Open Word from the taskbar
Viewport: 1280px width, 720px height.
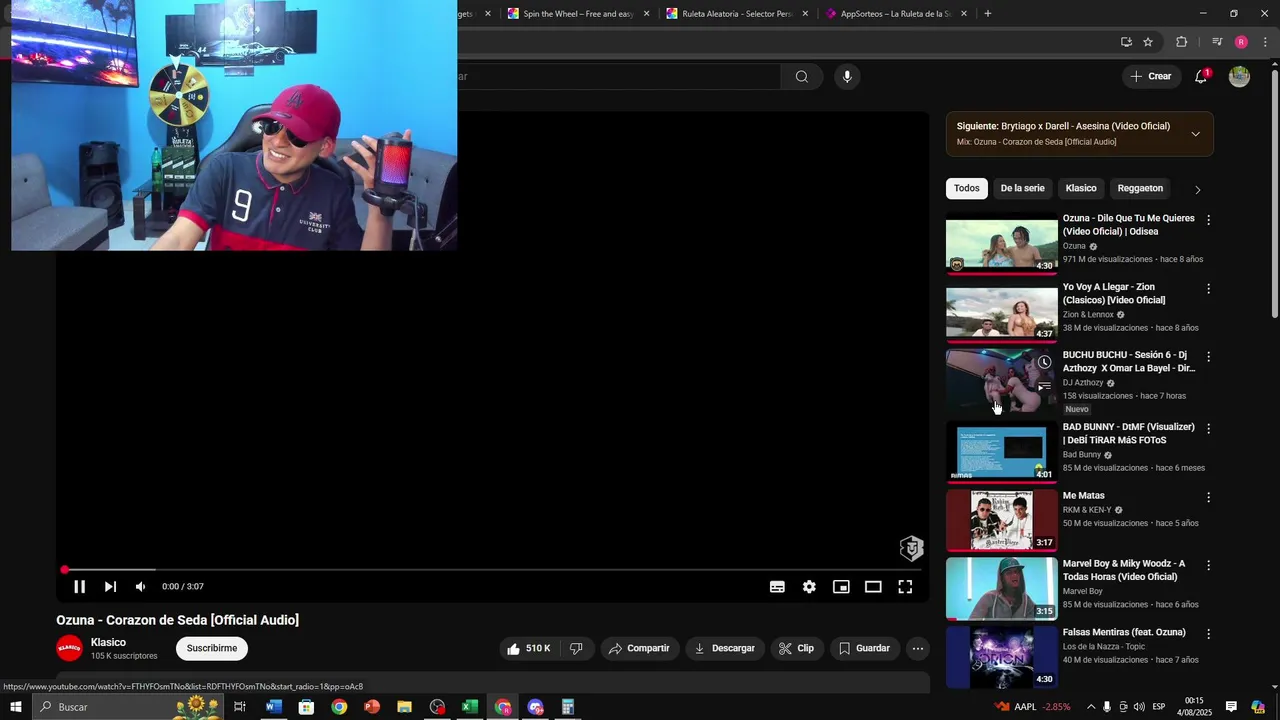[273, 707]
